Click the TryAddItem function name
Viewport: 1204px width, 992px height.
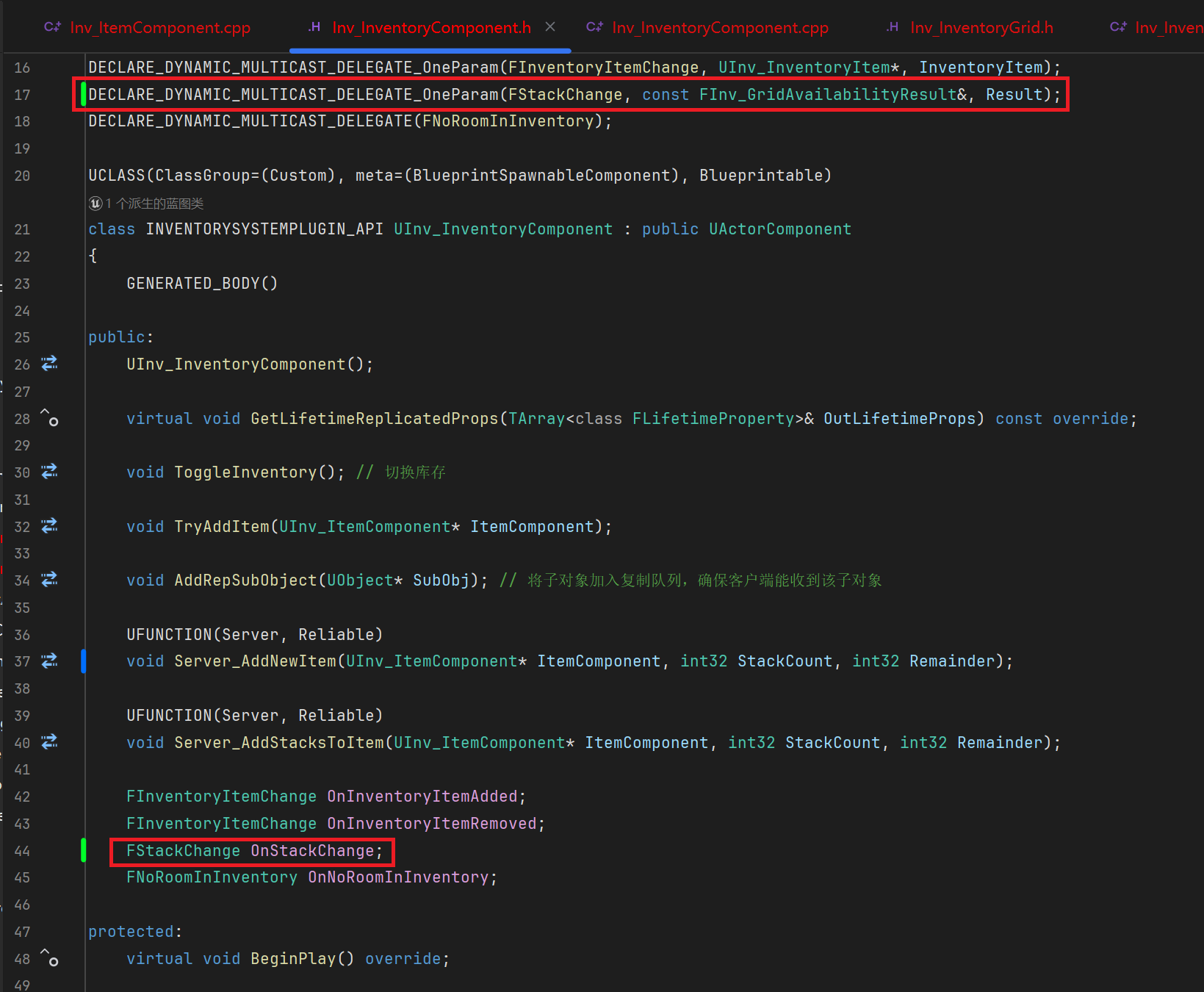[x=222, y=527]
